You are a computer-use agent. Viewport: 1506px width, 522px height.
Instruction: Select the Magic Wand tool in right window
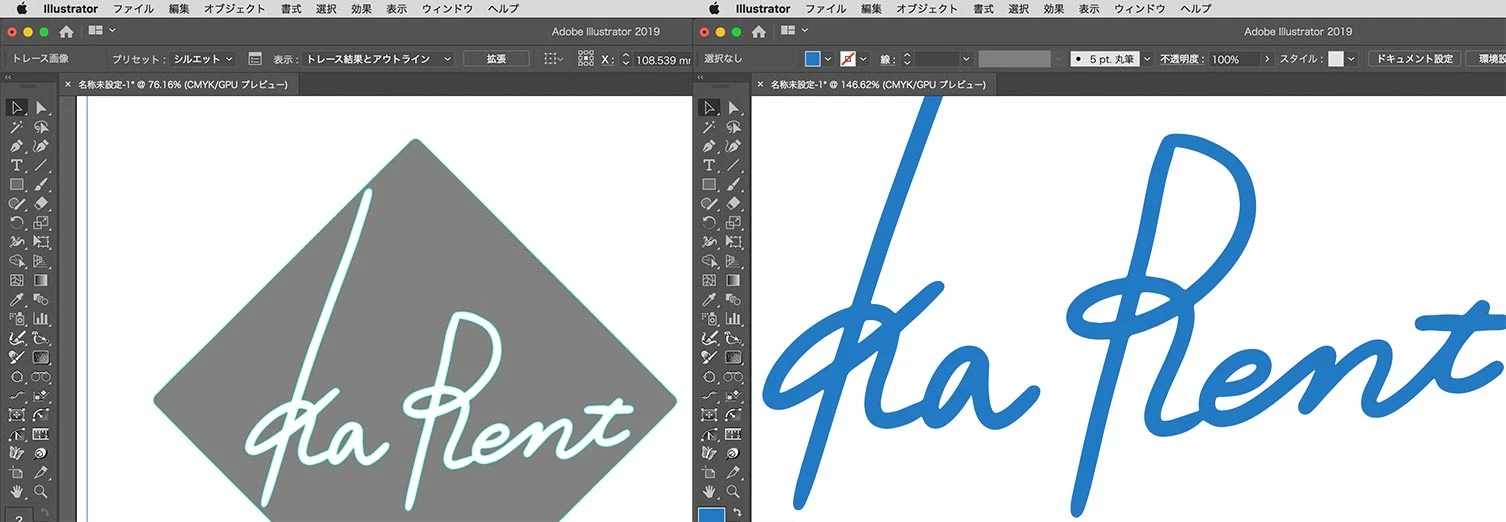pyautogui.click(x=709, y=127)
